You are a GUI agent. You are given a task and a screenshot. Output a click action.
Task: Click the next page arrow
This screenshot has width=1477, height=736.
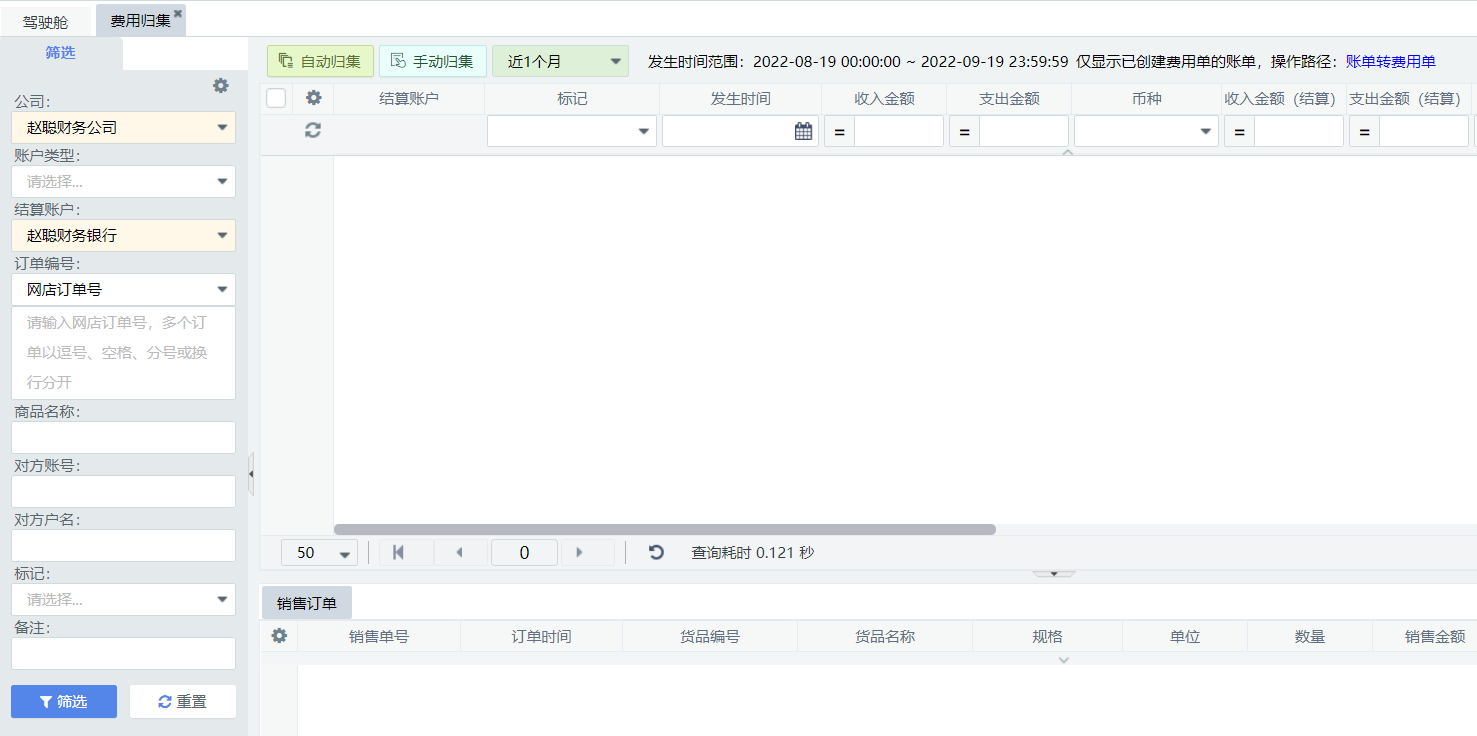[x=580, y=552]
